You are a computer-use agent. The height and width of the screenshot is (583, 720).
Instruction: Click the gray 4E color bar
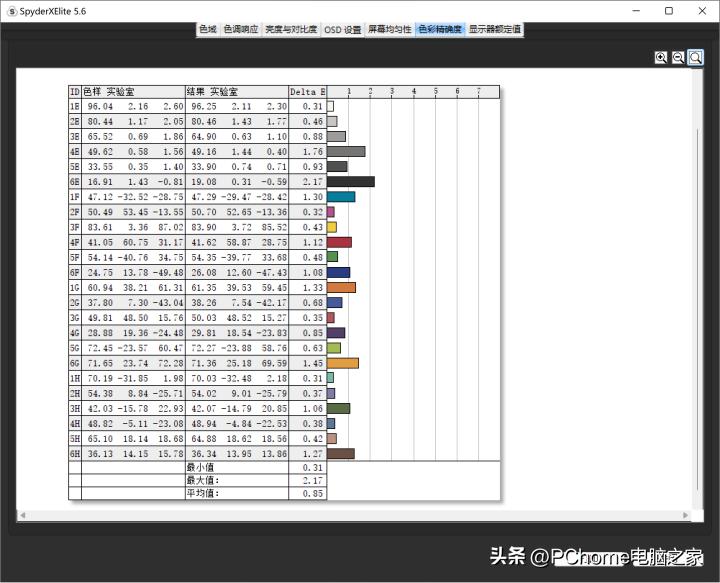346,151
